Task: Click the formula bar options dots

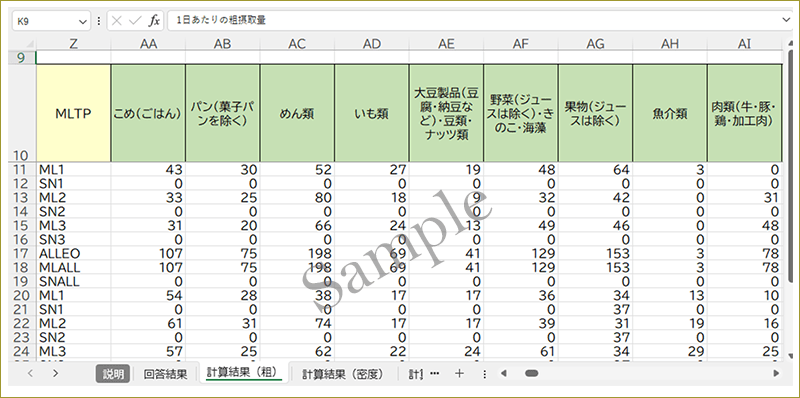Action: click(x=98, y=21)
